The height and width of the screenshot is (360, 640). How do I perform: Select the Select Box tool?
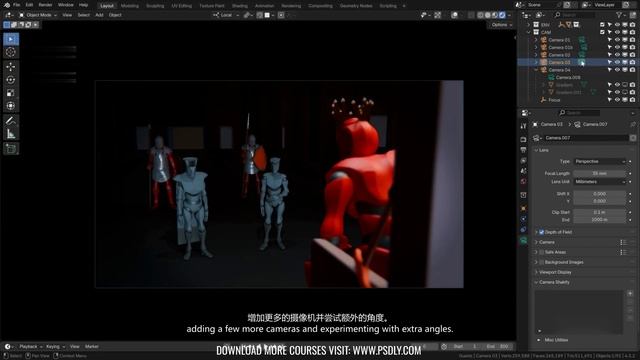point(11,39)
